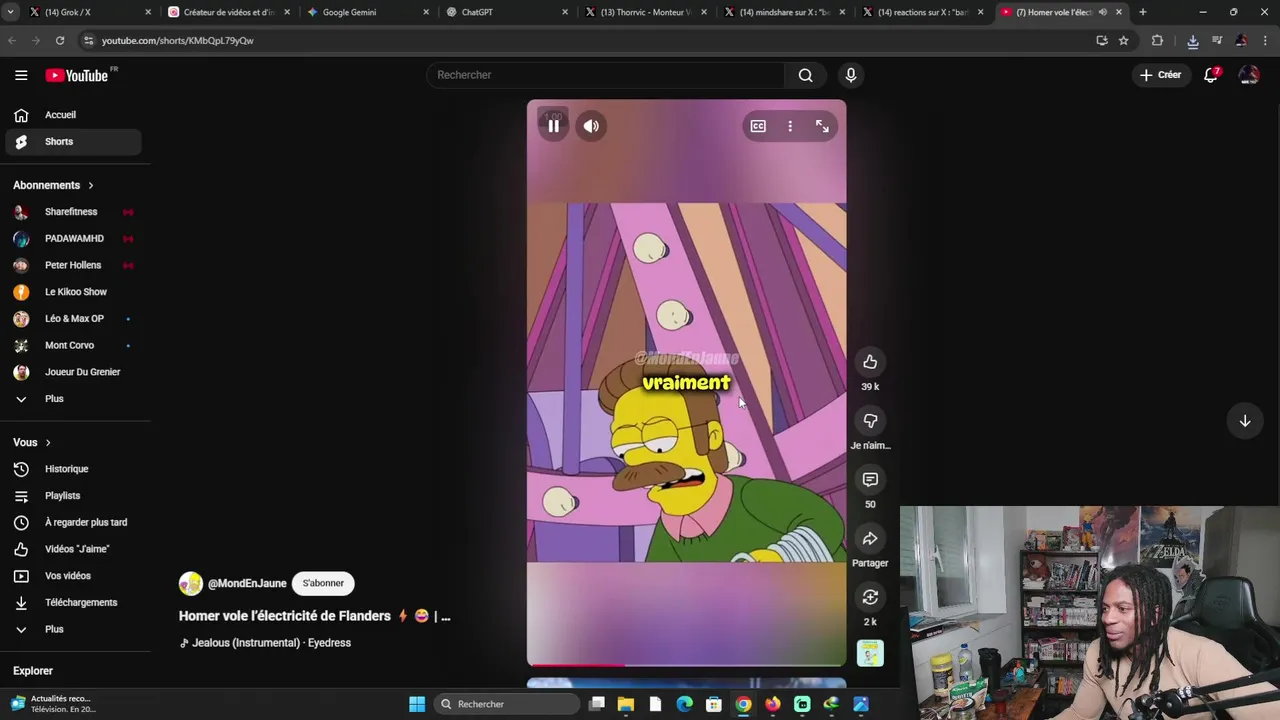Focus the Rechercher search field
The image size is (1280, 720).
[606, 75]
